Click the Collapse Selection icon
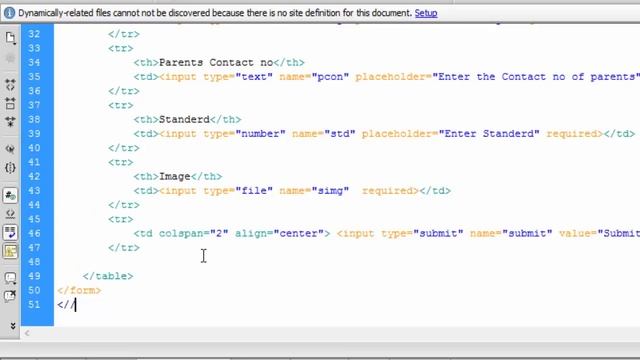Image resolution: width=640 pixels, height=360 pixels. pyautogui.click(x=10, y=103)
